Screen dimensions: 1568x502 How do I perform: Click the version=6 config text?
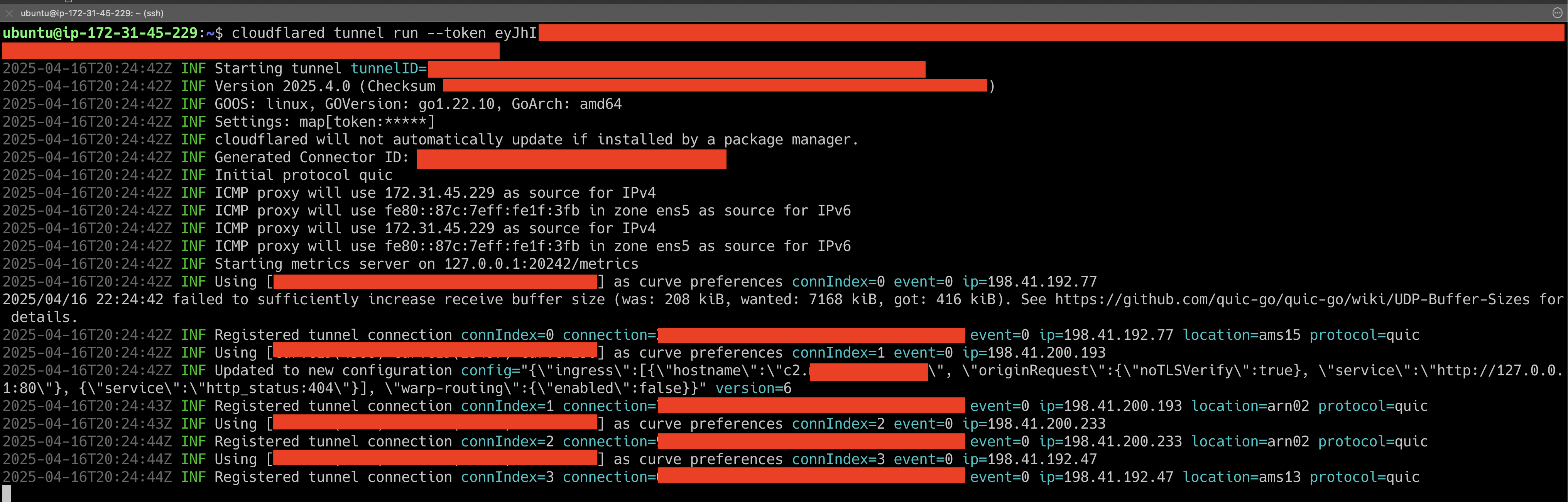point(754,388)
